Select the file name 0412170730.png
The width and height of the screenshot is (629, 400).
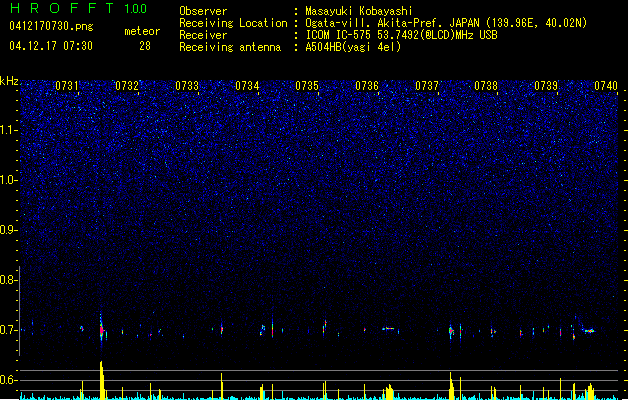click(51, 26)
